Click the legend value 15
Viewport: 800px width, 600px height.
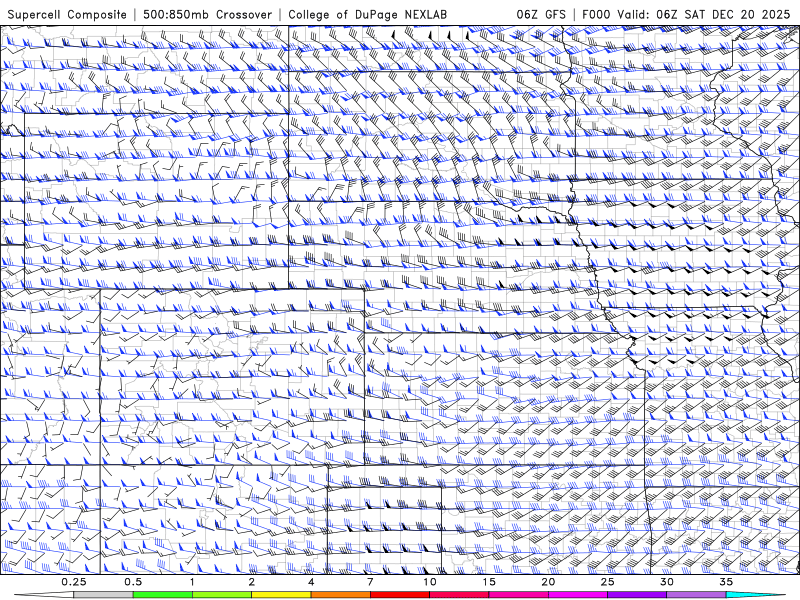[489, 582]
